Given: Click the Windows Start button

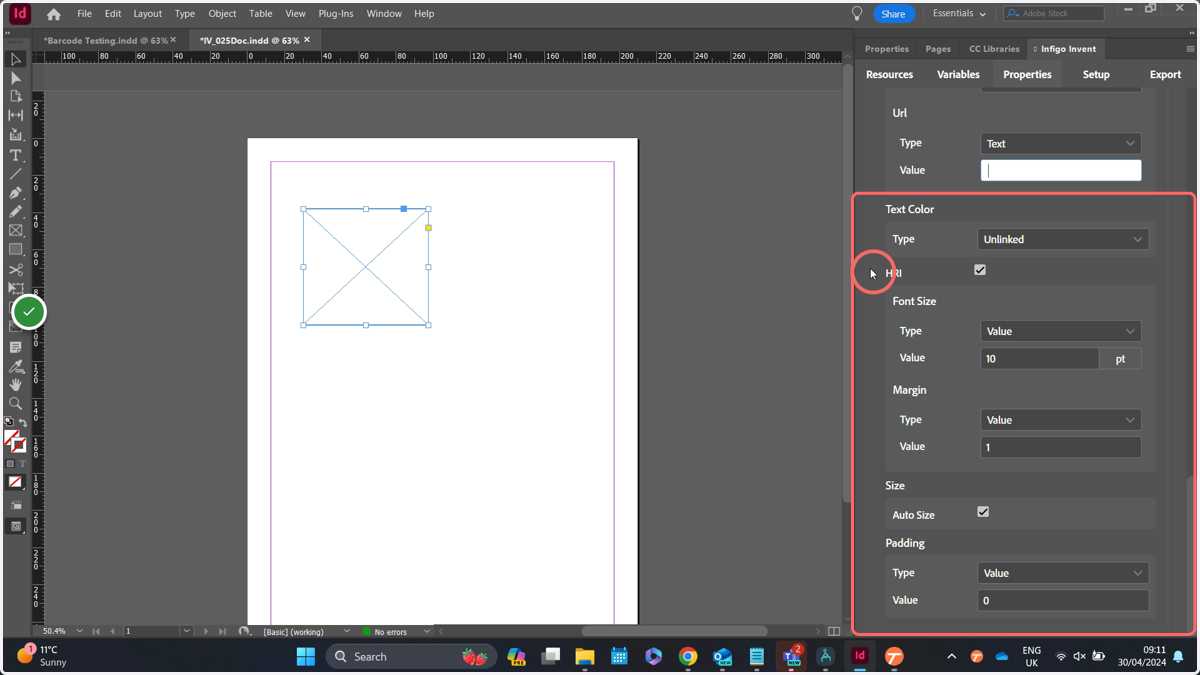Looking at the screenshot, I should 306,656.
